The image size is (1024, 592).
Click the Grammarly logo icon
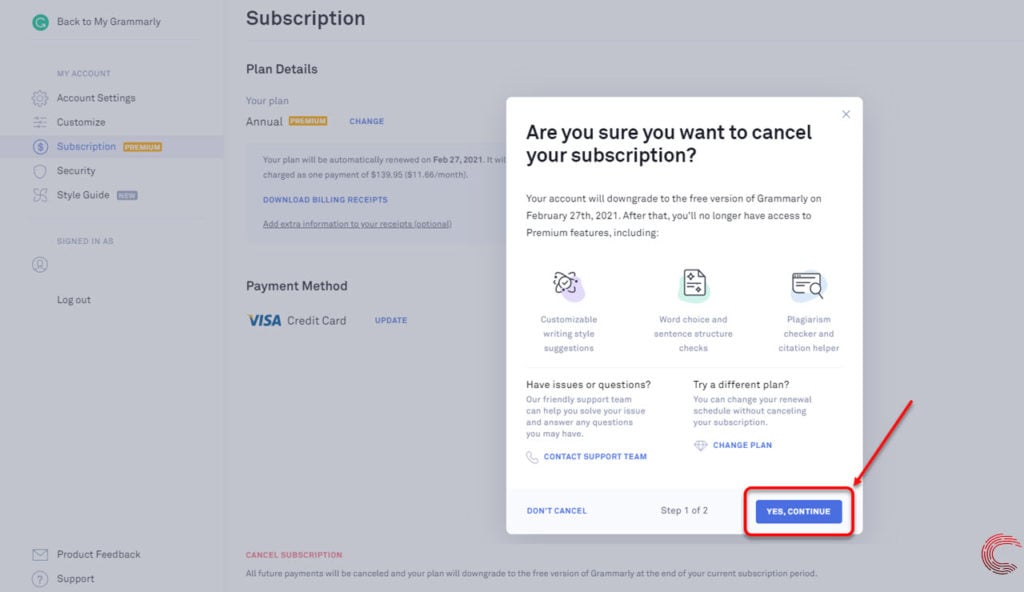tap(40, 22)
